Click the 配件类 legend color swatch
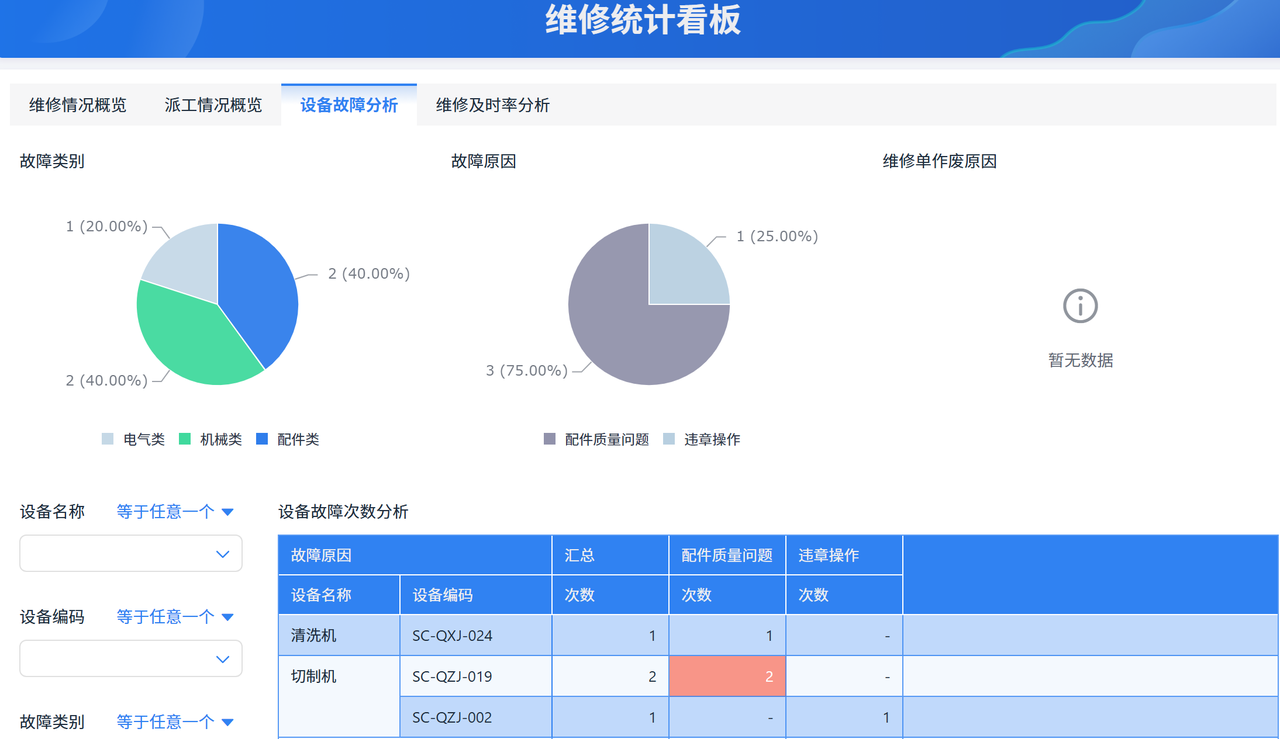This screenshot has height=739, width=1280. (262, 439)
